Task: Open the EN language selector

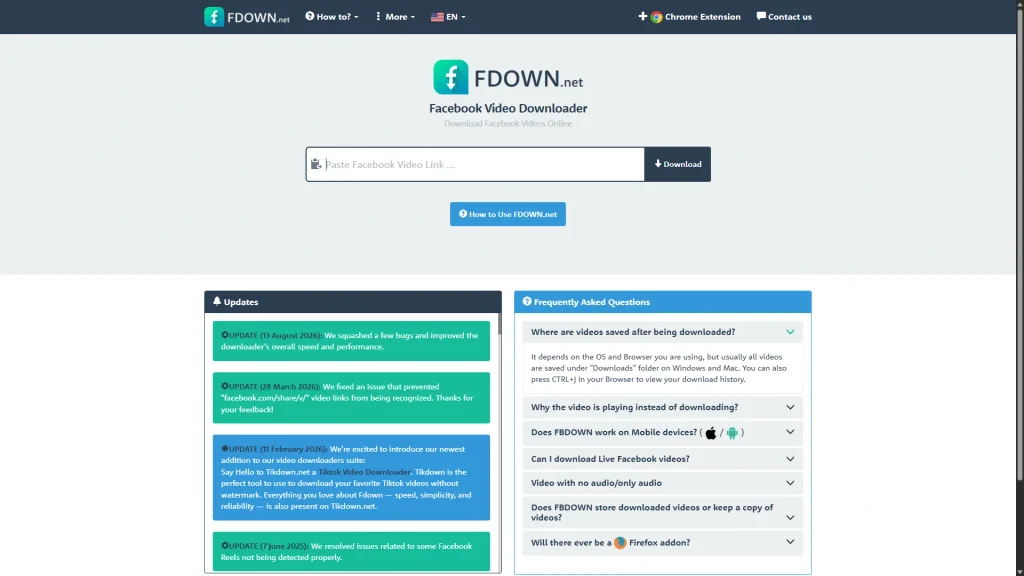Action: [448, 17]
